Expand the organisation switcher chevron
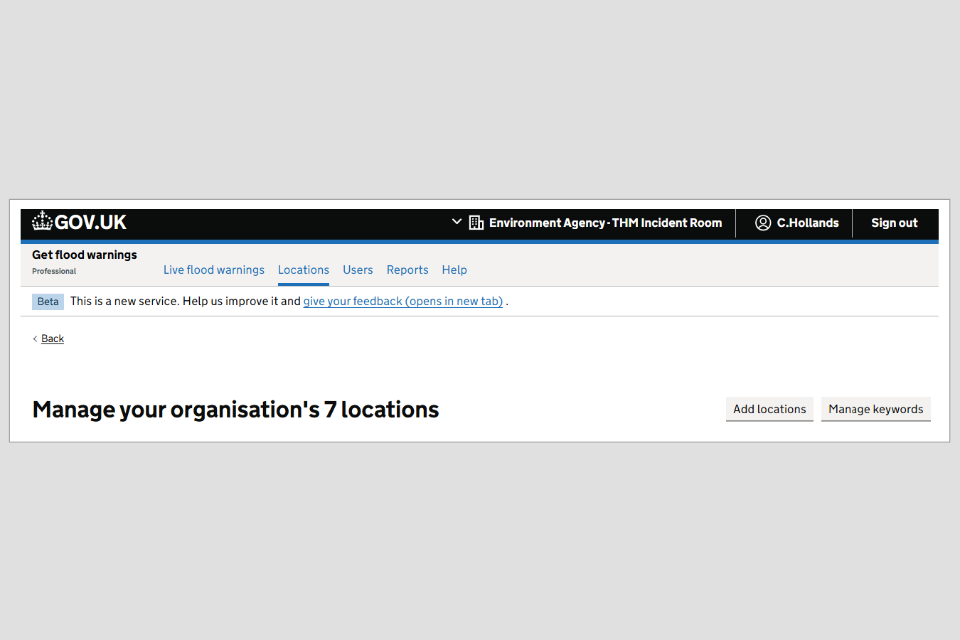 (457, 222)
